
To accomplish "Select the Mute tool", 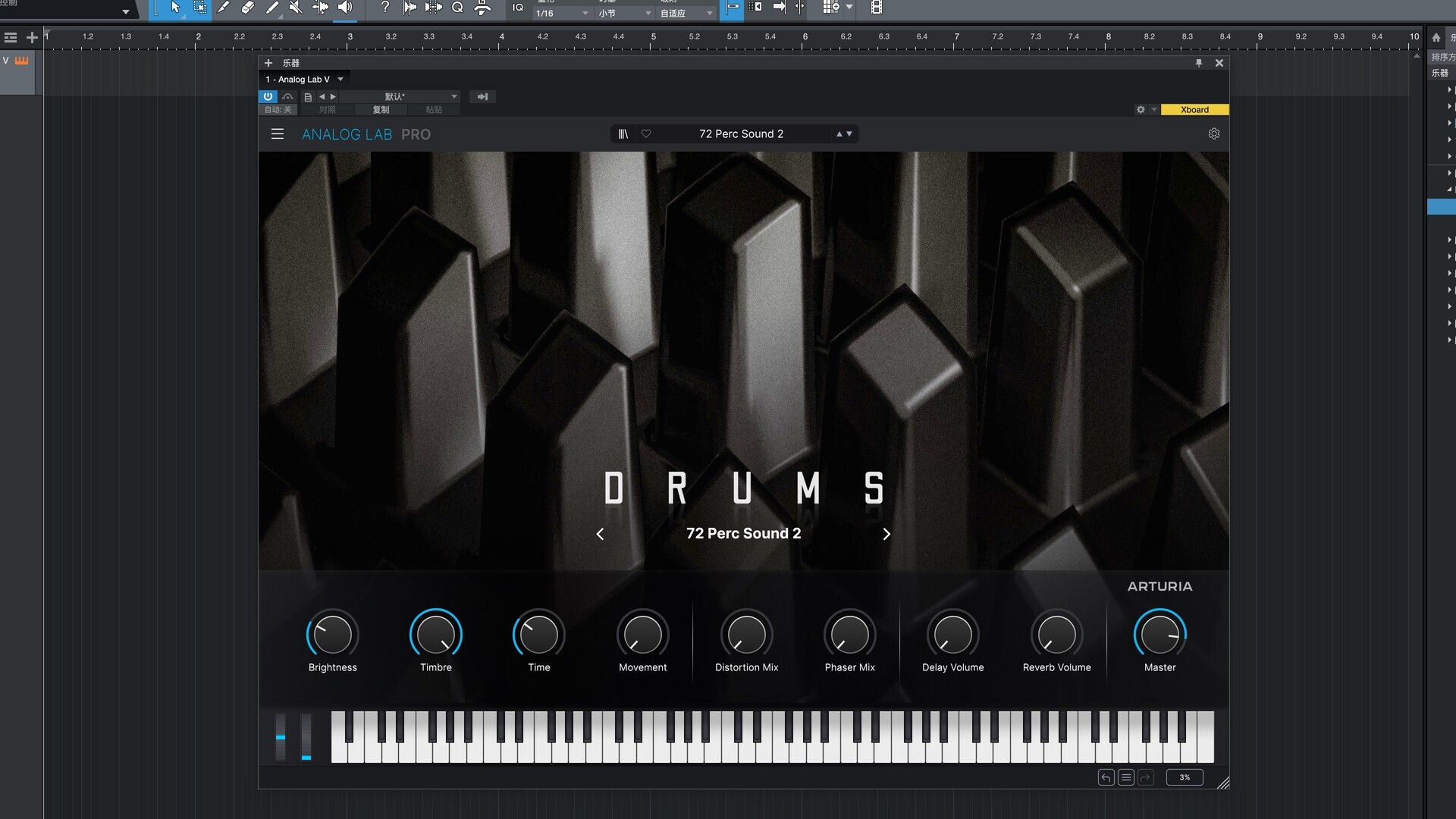I will pyautogui.click(x=296, y=8).
